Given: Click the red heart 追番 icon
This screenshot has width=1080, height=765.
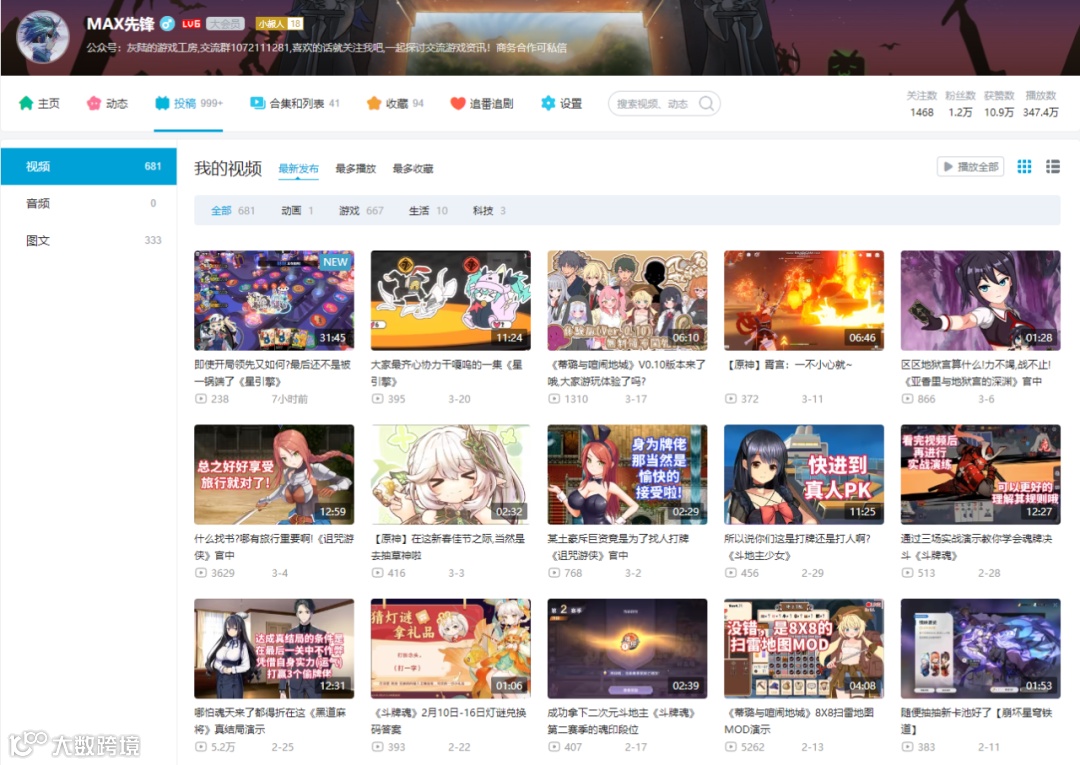Looking at the screenshot, I should point(457,103).
